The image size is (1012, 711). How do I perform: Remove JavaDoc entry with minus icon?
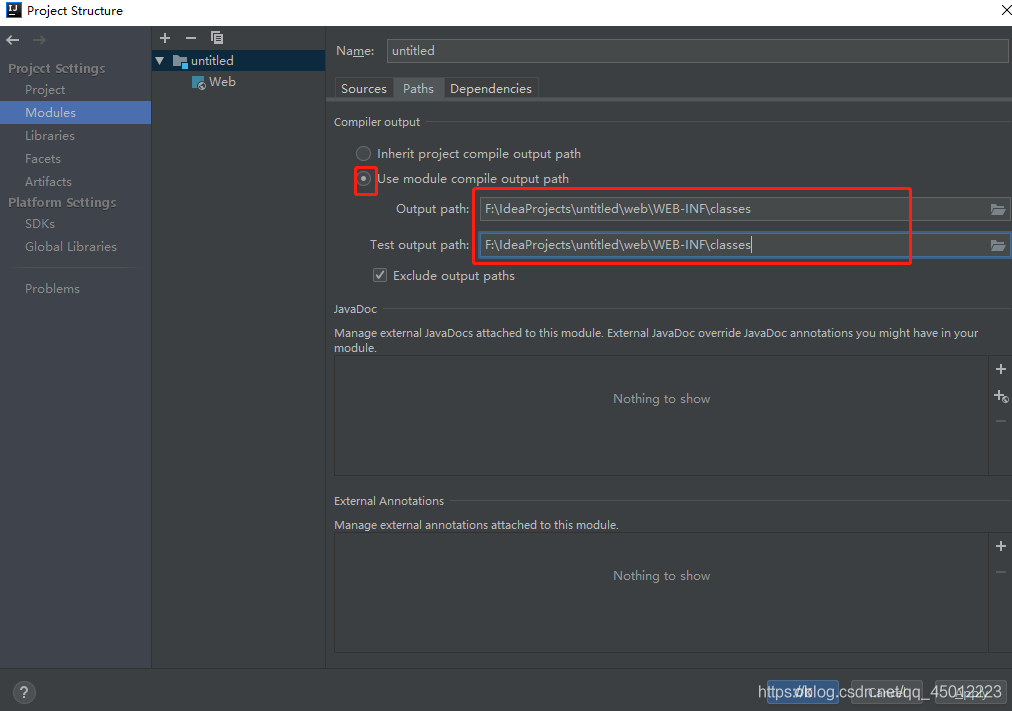click(x=1001, y=421)
